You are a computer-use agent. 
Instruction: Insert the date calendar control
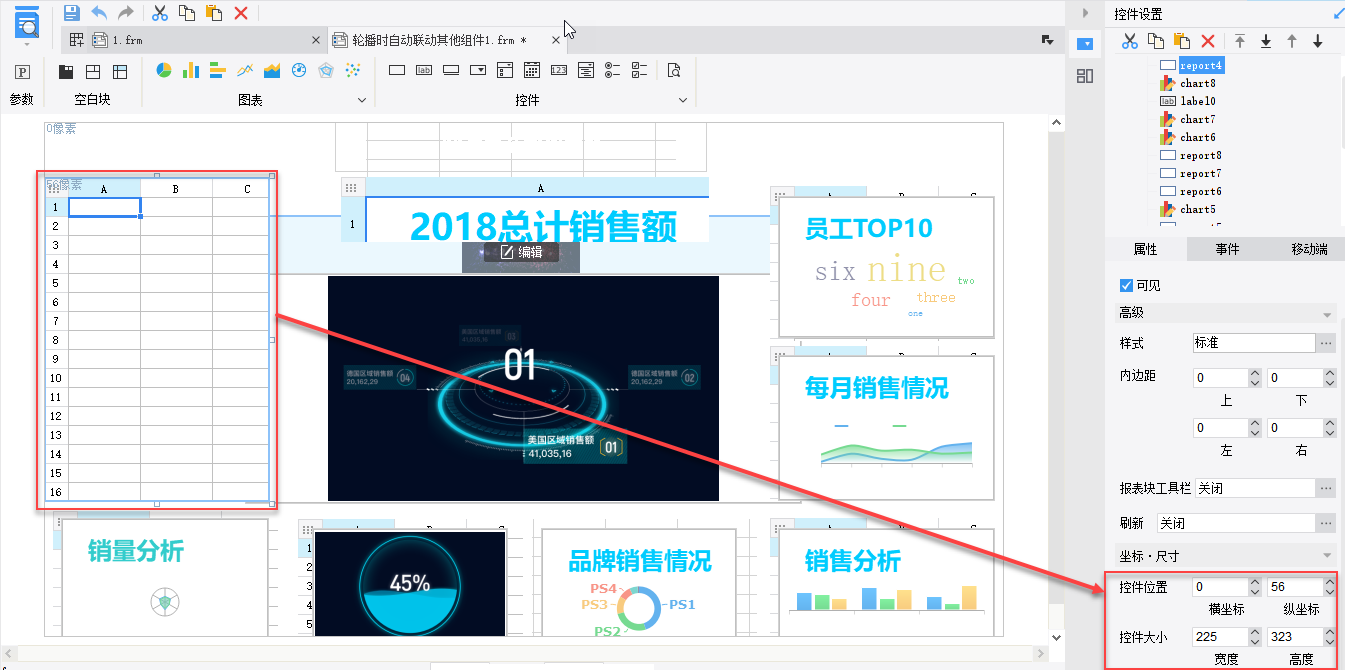[532, 70]
